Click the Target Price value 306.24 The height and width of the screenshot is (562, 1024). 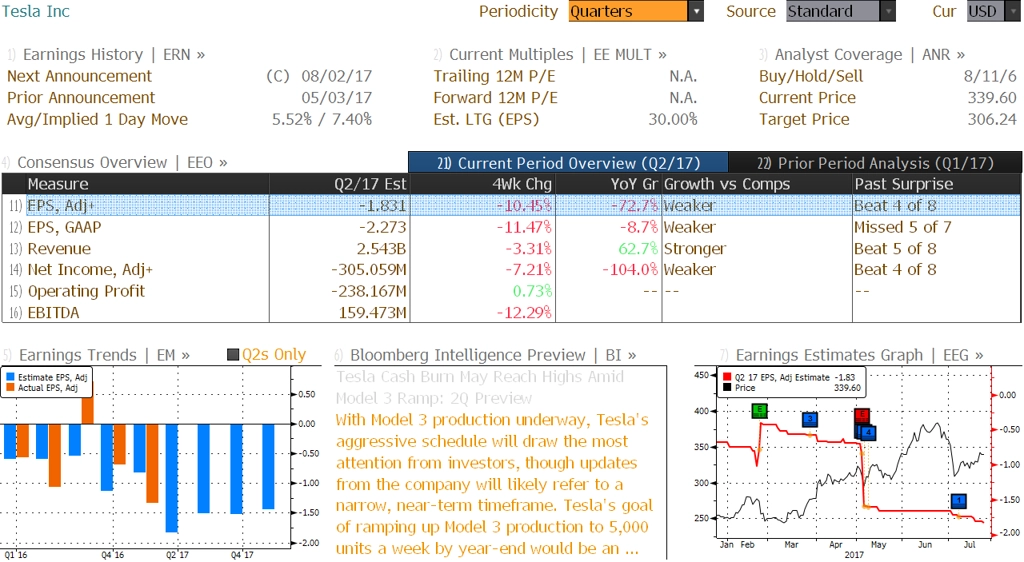pyautogui.click(x=992, y=119)
